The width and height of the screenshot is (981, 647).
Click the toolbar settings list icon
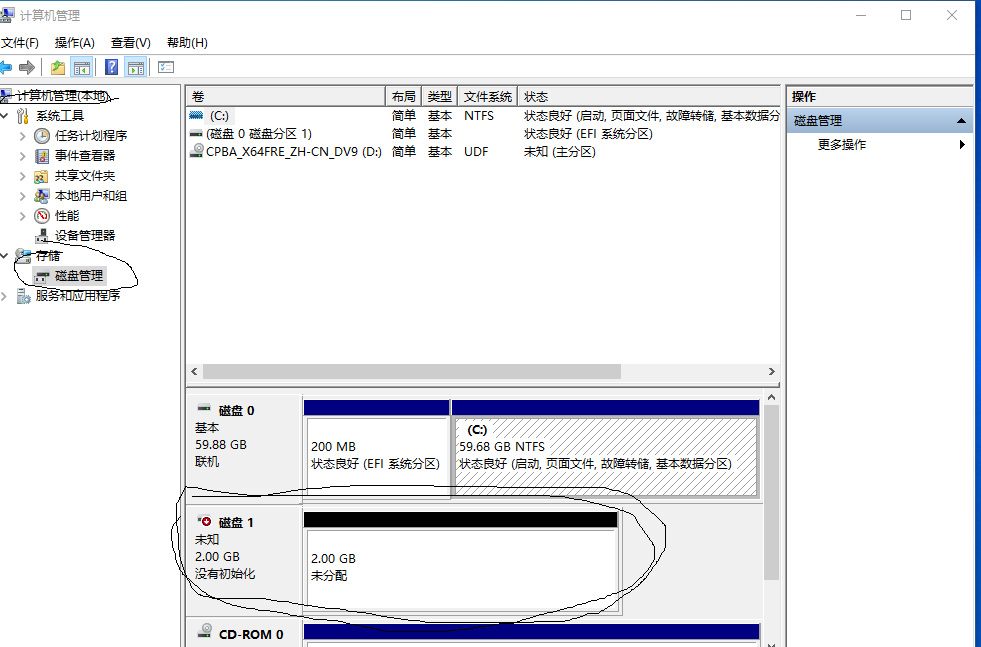click(x=166, y=67)
